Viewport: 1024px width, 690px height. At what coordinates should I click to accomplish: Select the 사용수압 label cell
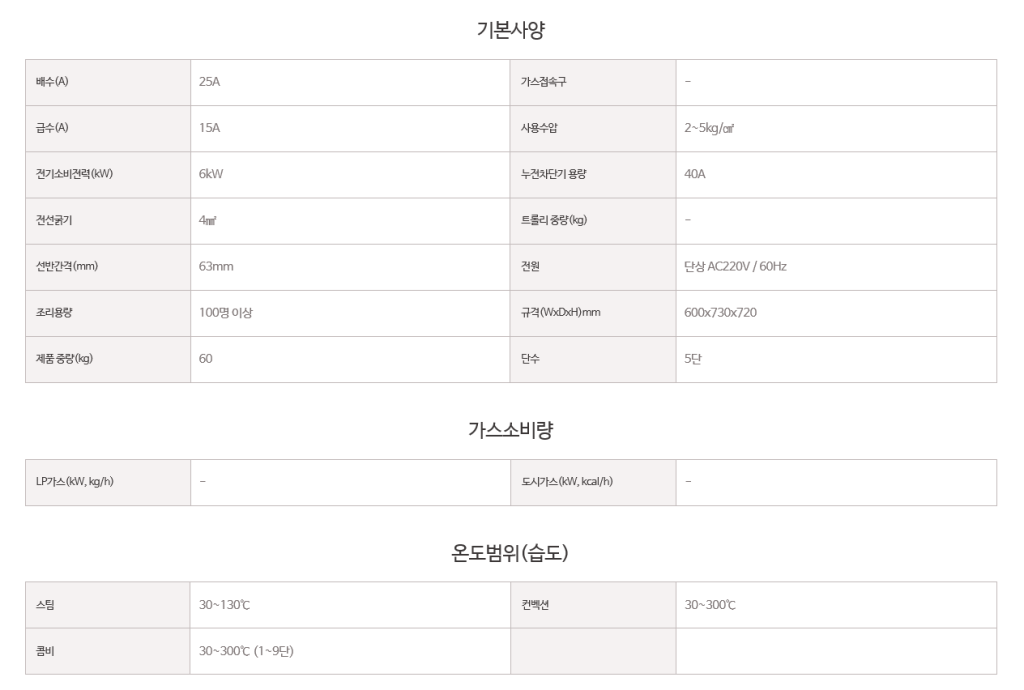click(593, 129)
